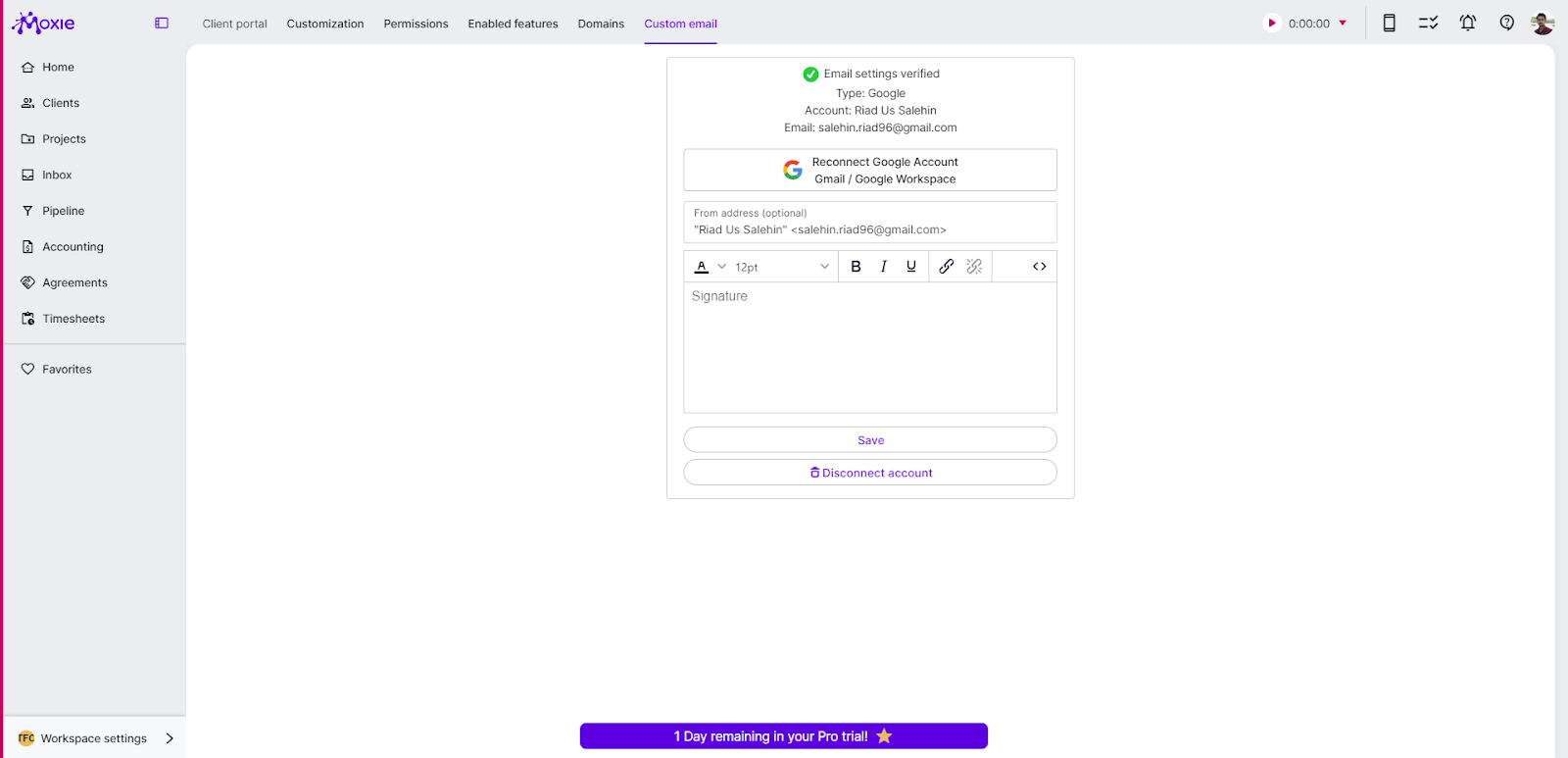This screenshot has height=758, width=1568.
Task: Click the Save button
Action: (870, 440)
